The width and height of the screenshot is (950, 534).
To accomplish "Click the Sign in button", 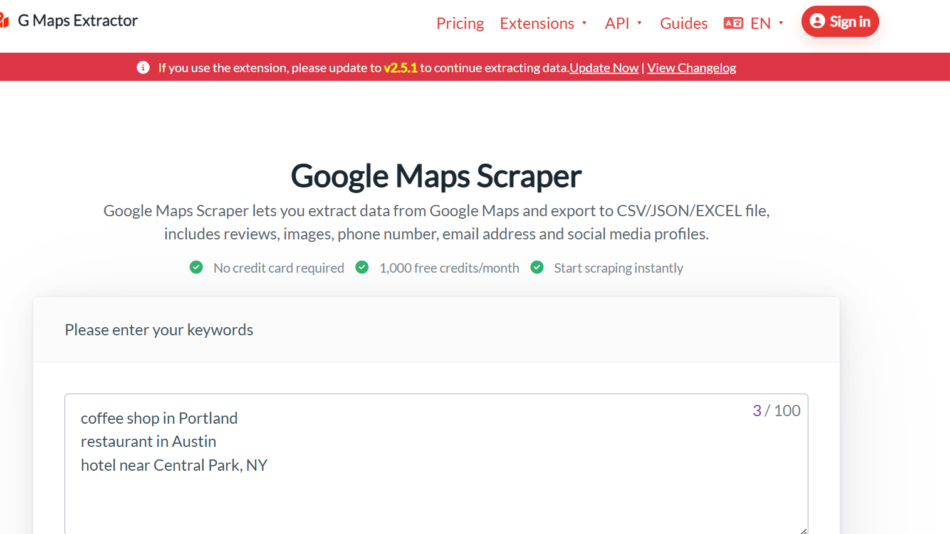I will 840,21.
